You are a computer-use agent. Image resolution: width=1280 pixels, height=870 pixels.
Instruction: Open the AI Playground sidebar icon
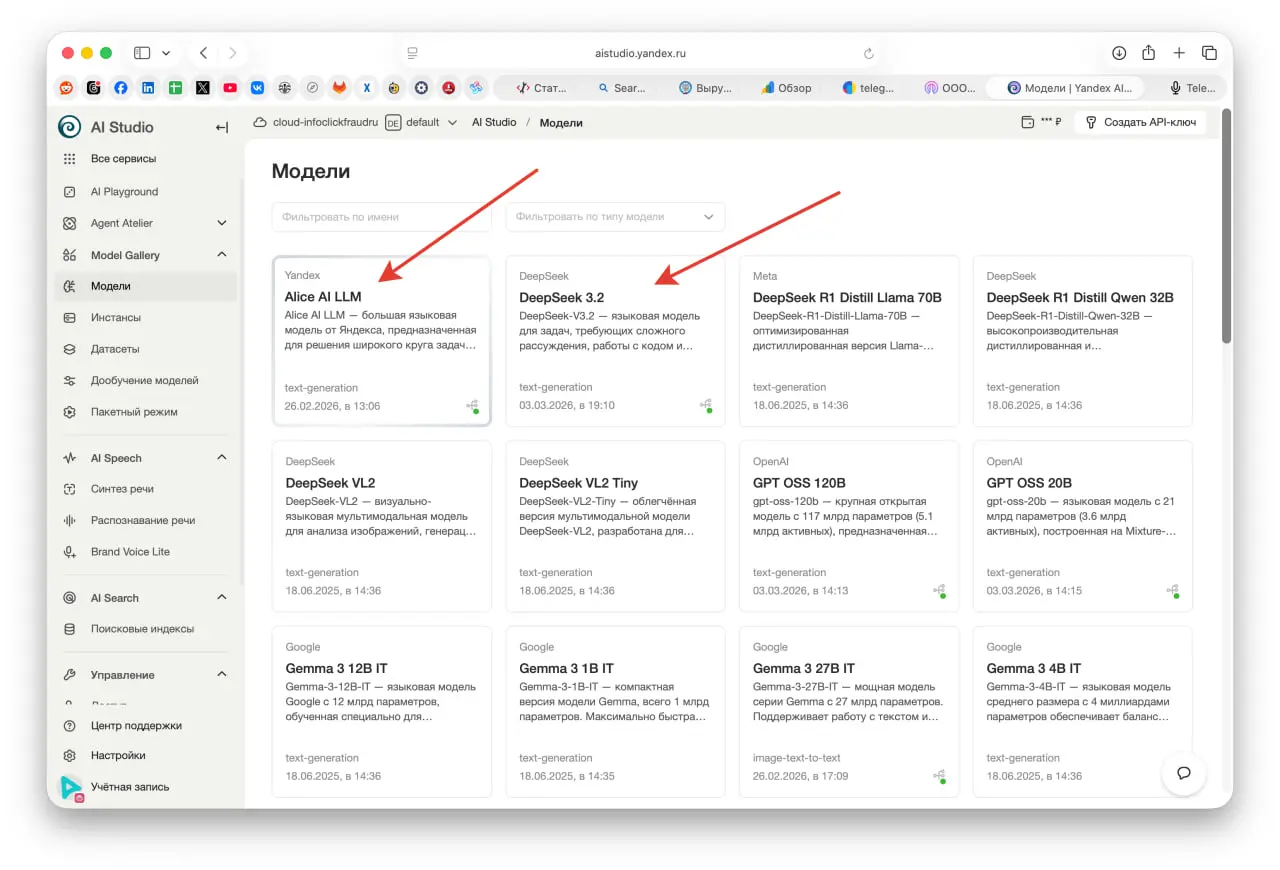[x=69, y=192]
